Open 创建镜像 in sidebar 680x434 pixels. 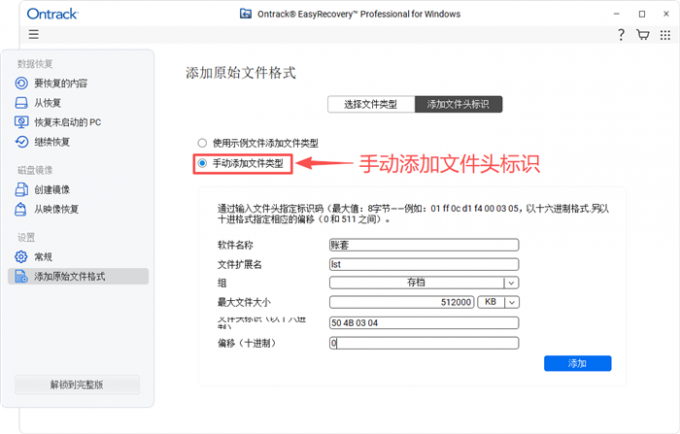pos(52,189)
